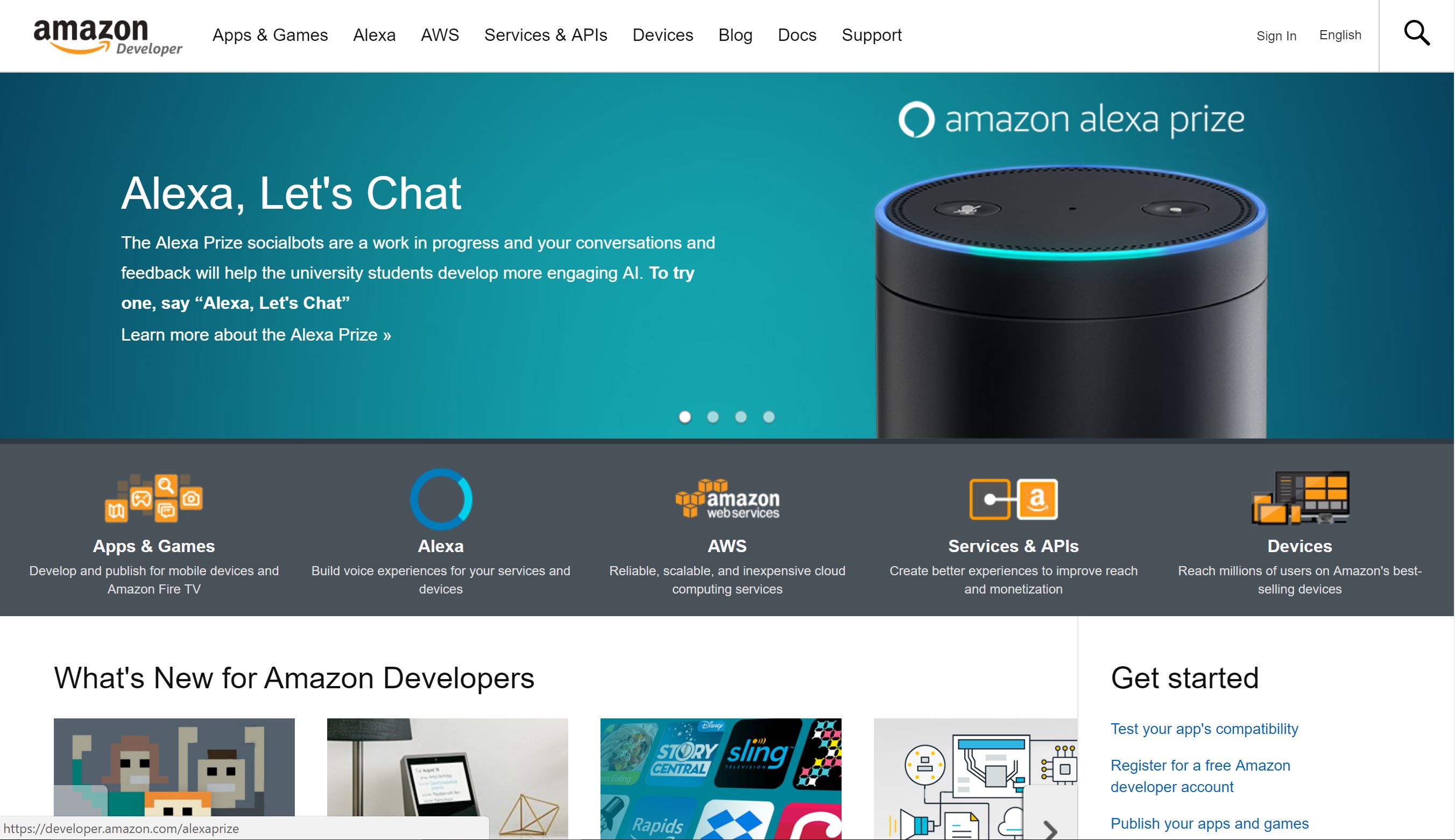
Task: Click the search magnifying glass icon
Action: coord(1417,35)
